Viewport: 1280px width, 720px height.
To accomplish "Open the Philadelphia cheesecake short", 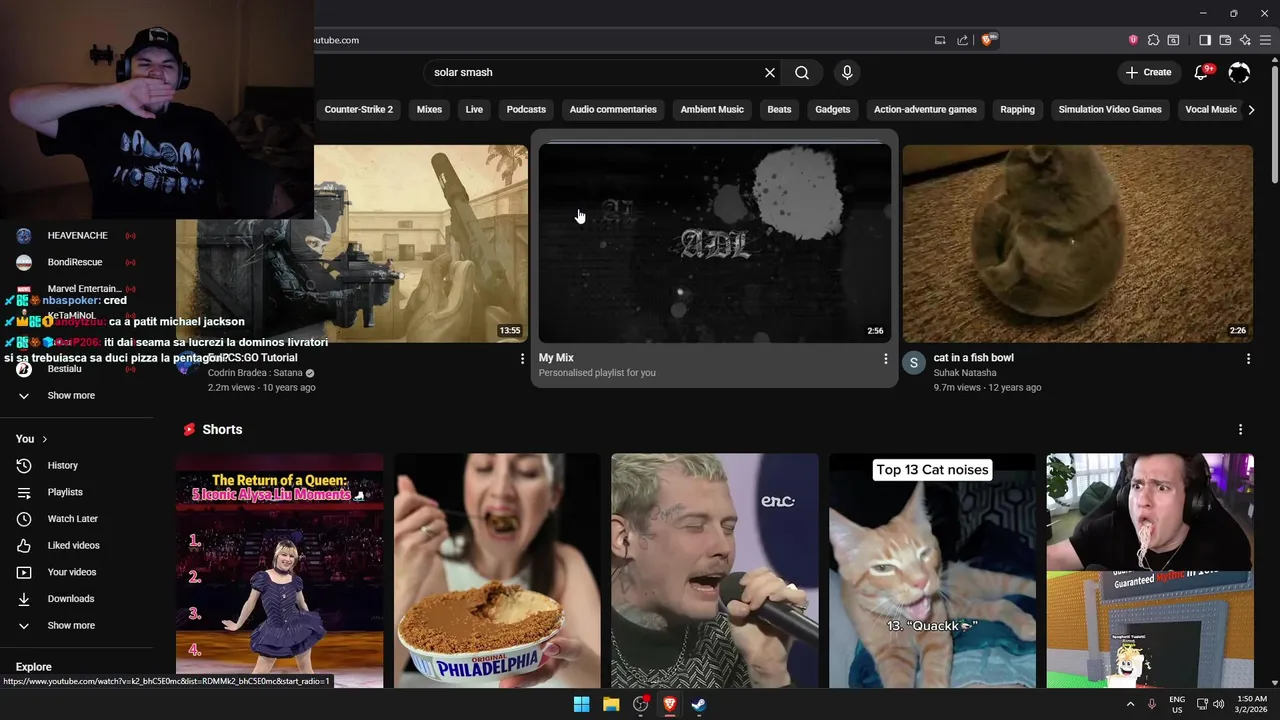I will [497, 571].
